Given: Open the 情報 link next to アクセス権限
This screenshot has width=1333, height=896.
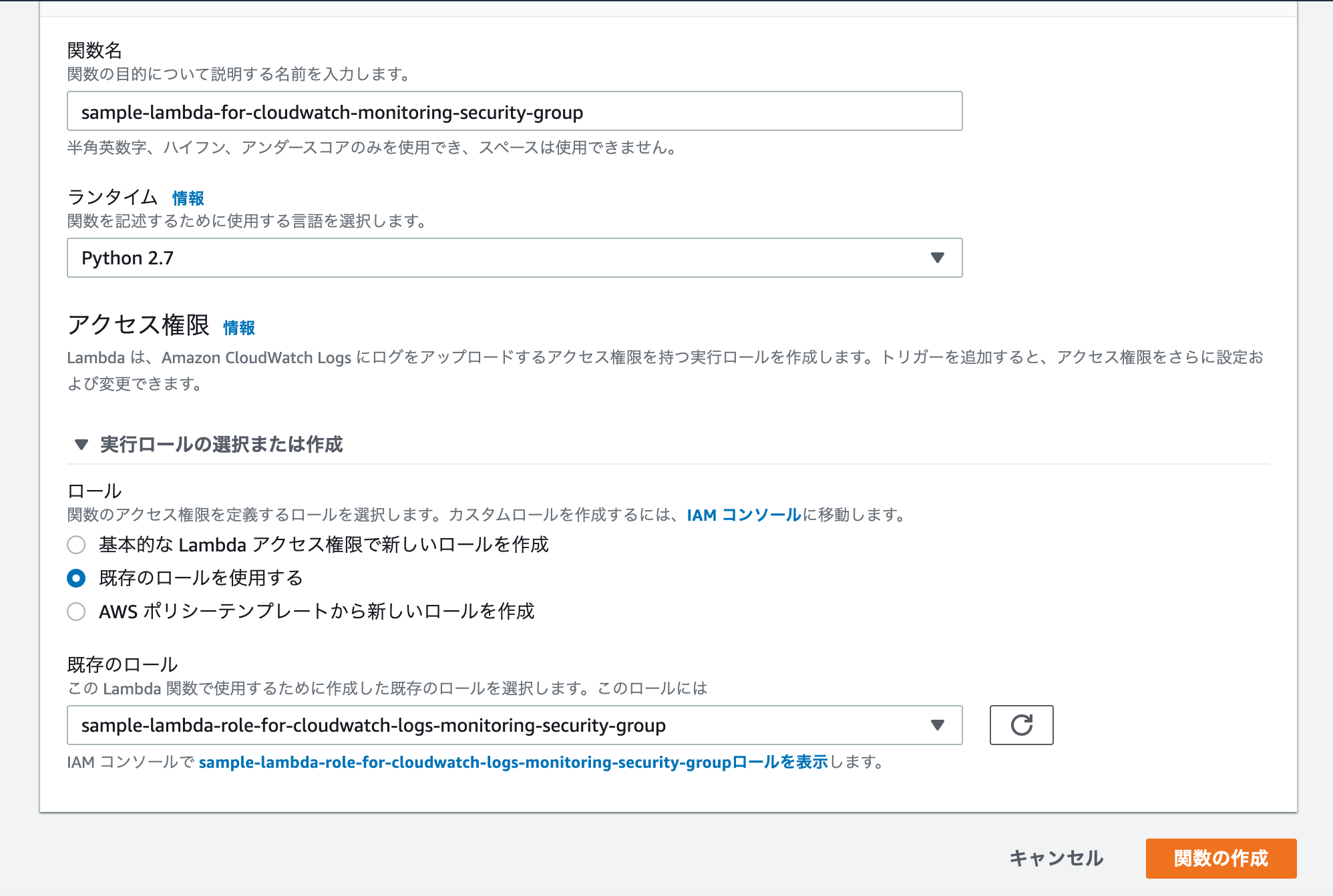Looking at the screenshot, I should [239, 328].
